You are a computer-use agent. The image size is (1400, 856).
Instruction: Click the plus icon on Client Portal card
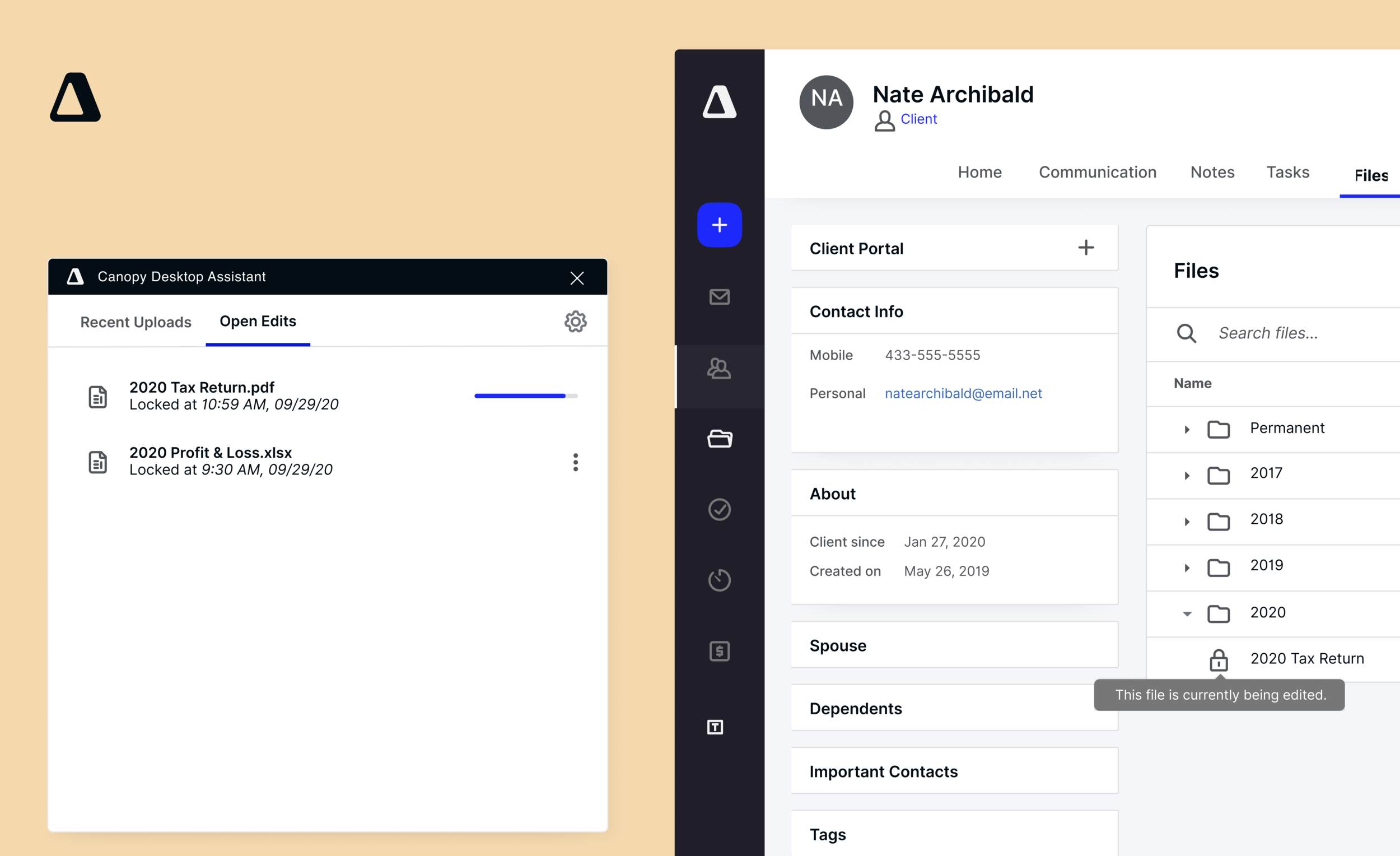coord(1086,247)
